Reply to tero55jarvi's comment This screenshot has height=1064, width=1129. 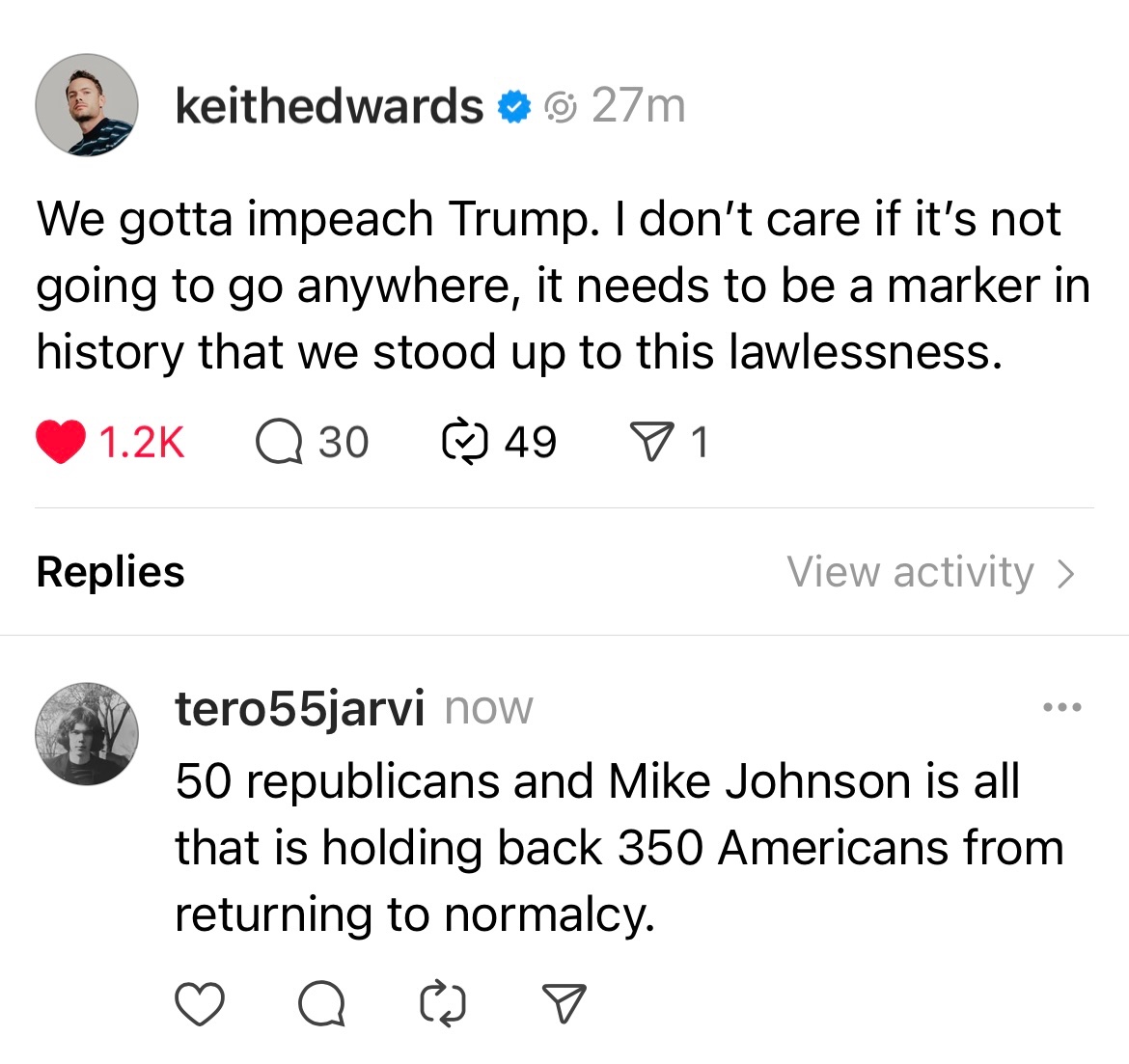[321, 1004]
